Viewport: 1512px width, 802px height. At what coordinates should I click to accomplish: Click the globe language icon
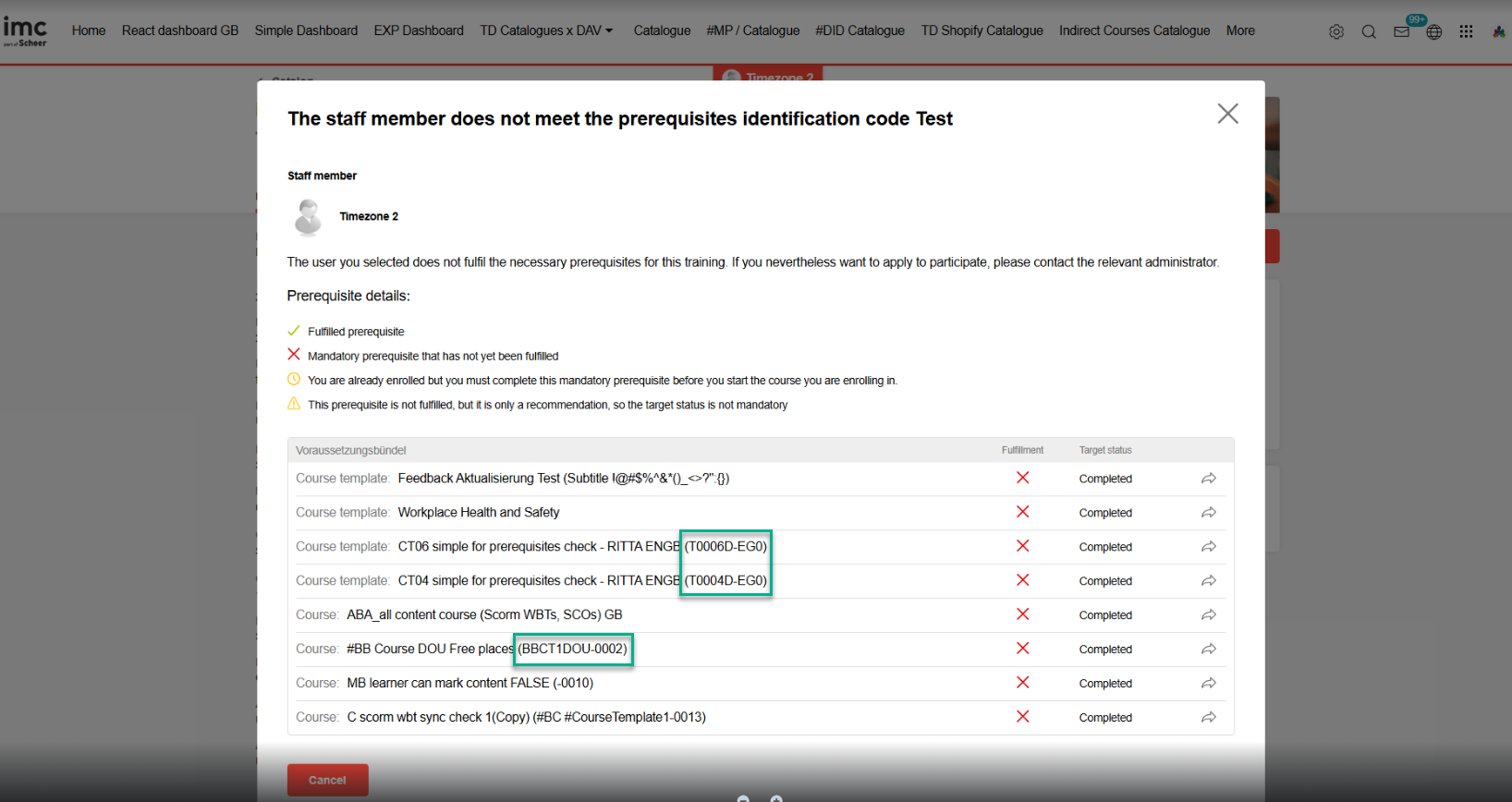[x=1433, y=31]
